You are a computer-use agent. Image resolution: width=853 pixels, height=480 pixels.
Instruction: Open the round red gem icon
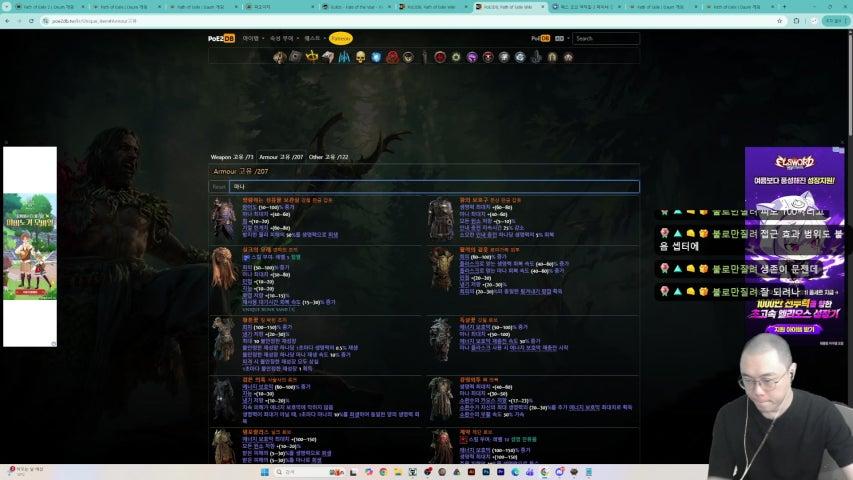[440, 57]
